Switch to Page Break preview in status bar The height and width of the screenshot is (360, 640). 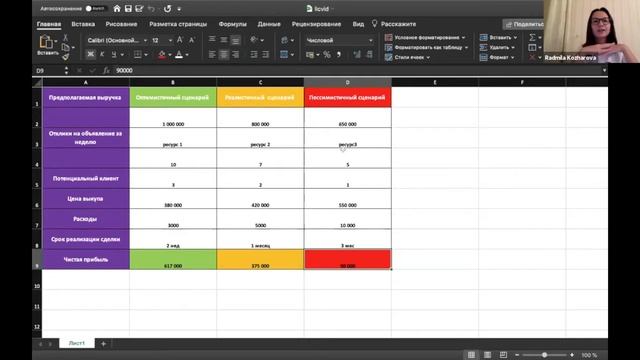[503, 355]
